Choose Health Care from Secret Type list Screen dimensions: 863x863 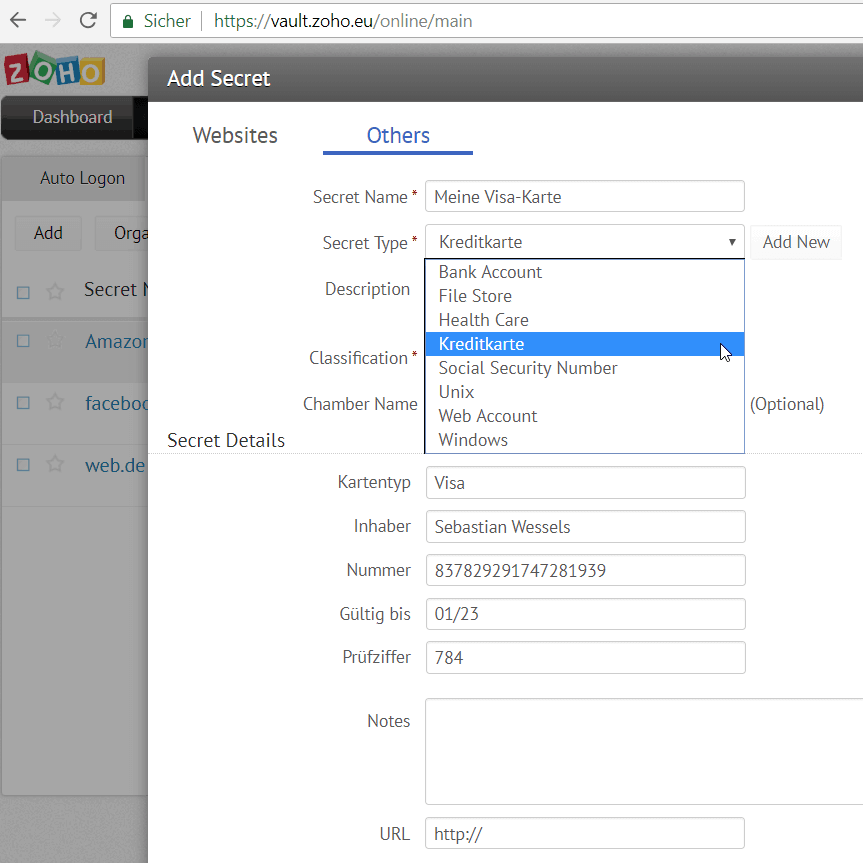(x=585, y=320)
